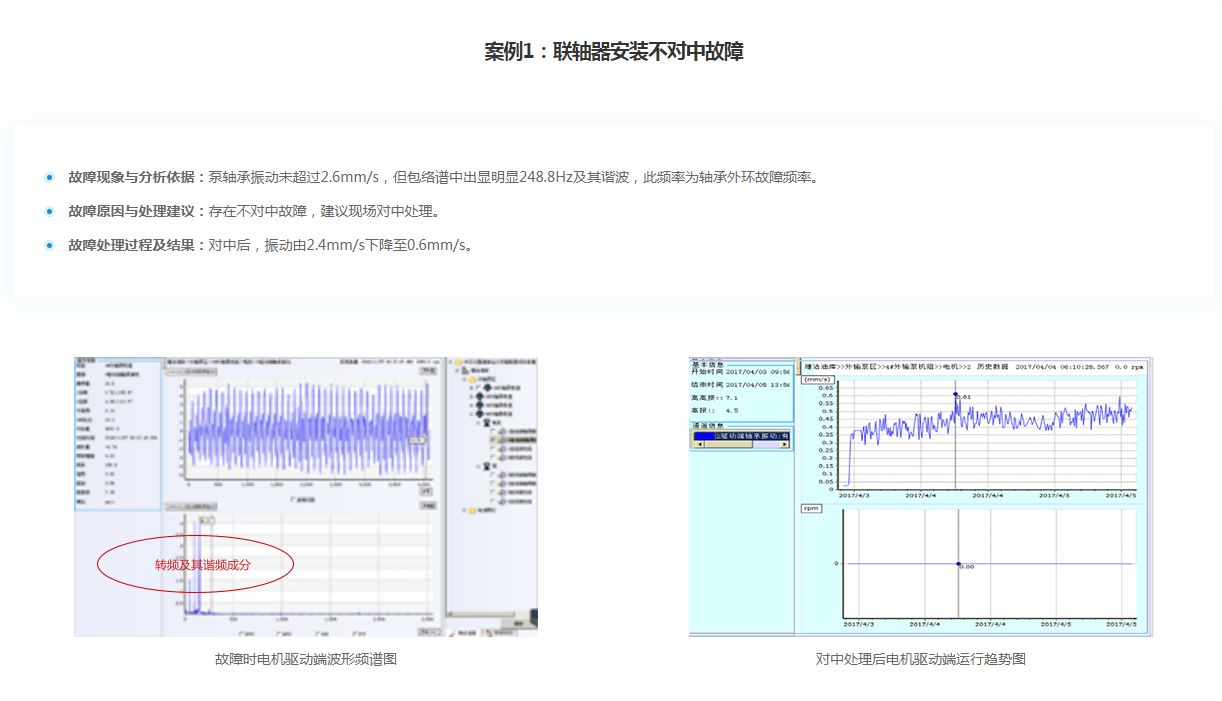
Task: Select the 故障原因与处理建议 bullet text
Action: (x=254, y=211)
